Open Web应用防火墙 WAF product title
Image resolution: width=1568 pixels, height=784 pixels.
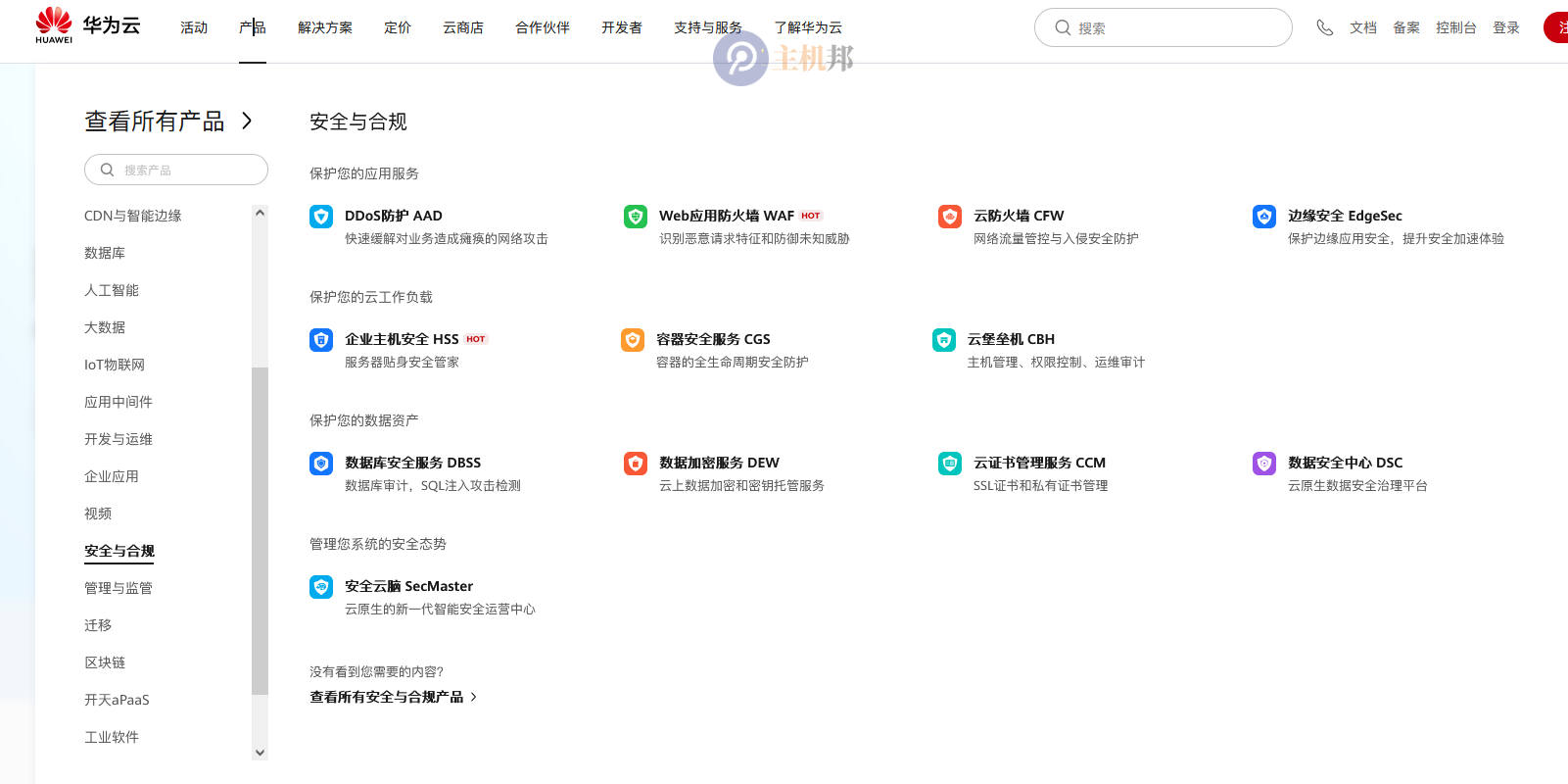[x=727, y=216]
